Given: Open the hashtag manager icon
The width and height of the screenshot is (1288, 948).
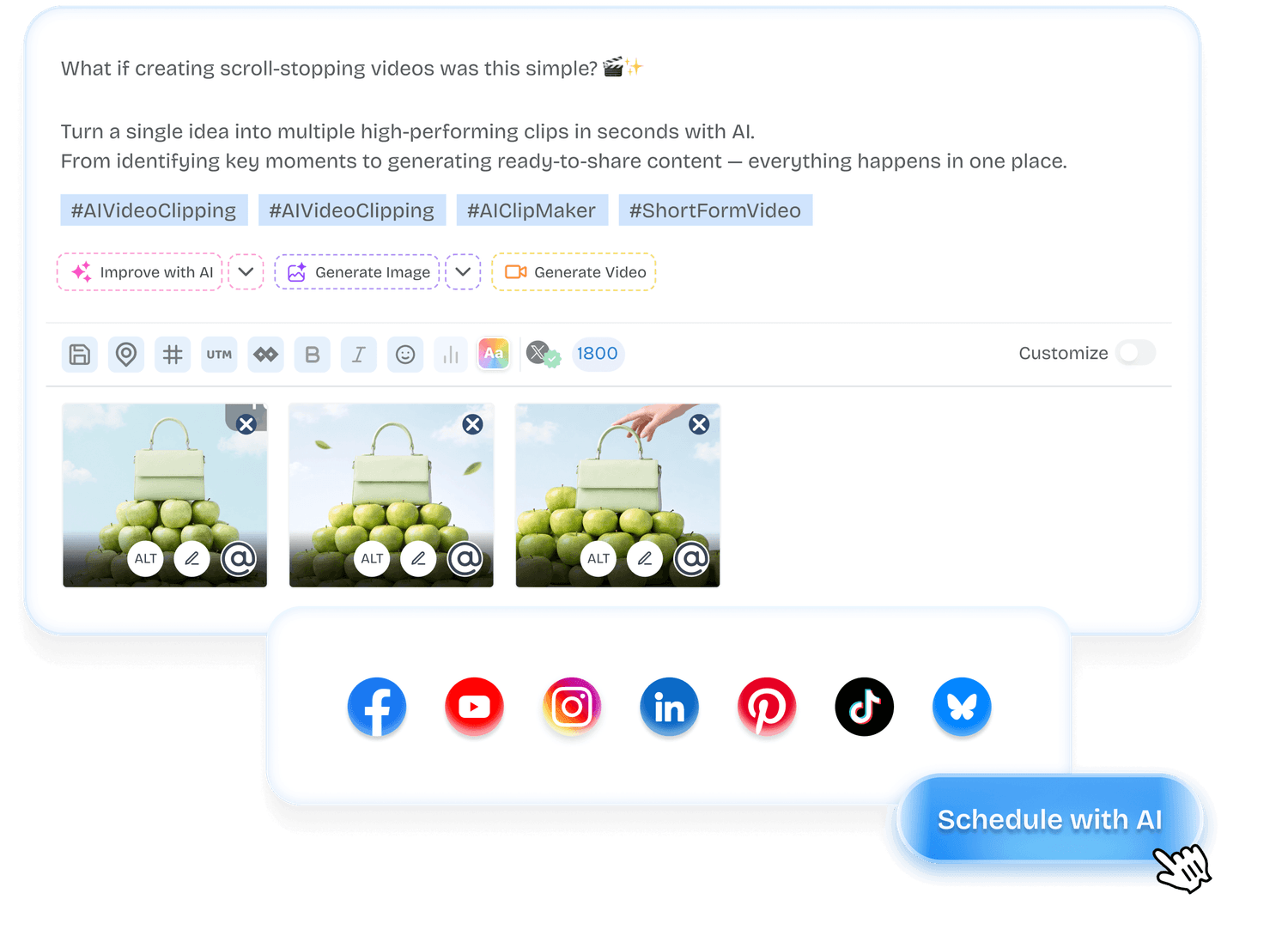Looking at the screenshot, I should pyautogui.click(x=173, y=355).
